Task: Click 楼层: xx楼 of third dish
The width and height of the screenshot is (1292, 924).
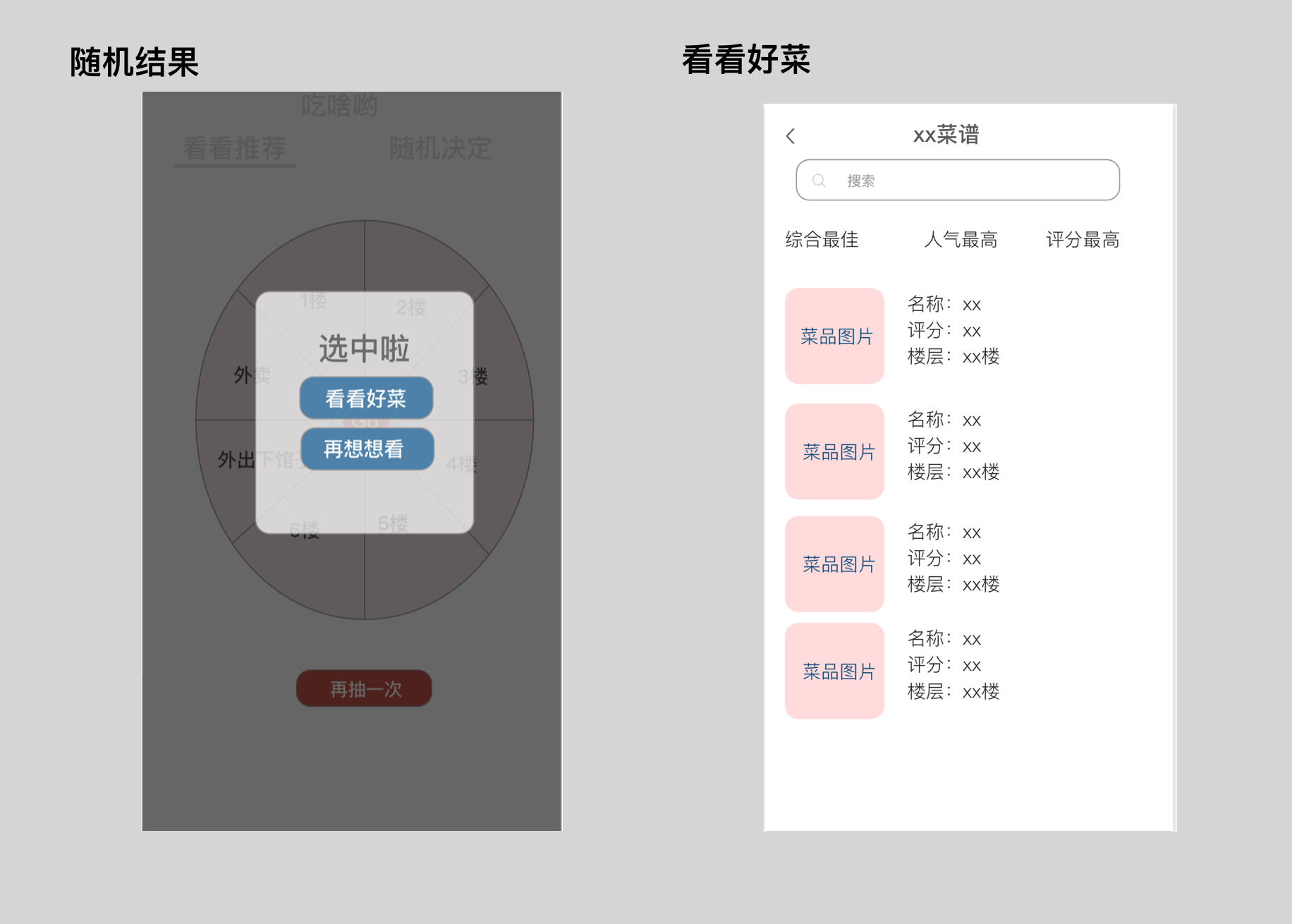Action: point(953,584)
